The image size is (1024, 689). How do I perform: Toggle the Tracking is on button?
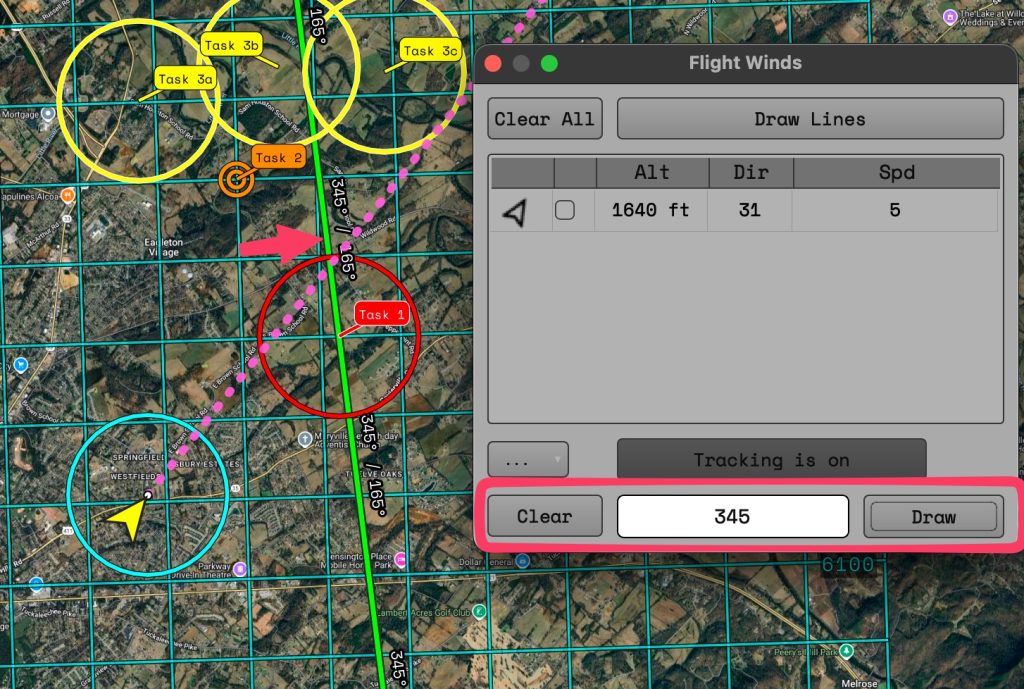coord(771,460)
